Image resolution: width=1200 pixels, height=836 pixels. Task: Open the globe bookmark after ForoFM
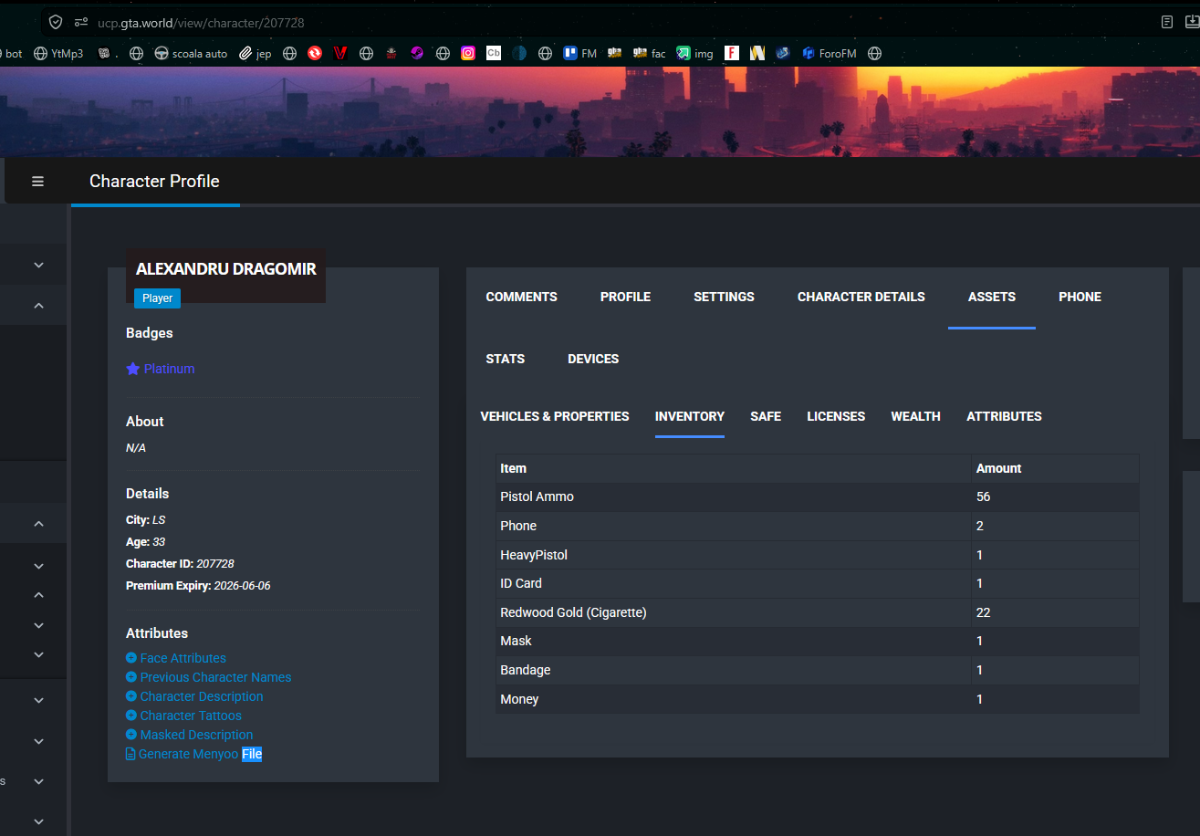875,53
